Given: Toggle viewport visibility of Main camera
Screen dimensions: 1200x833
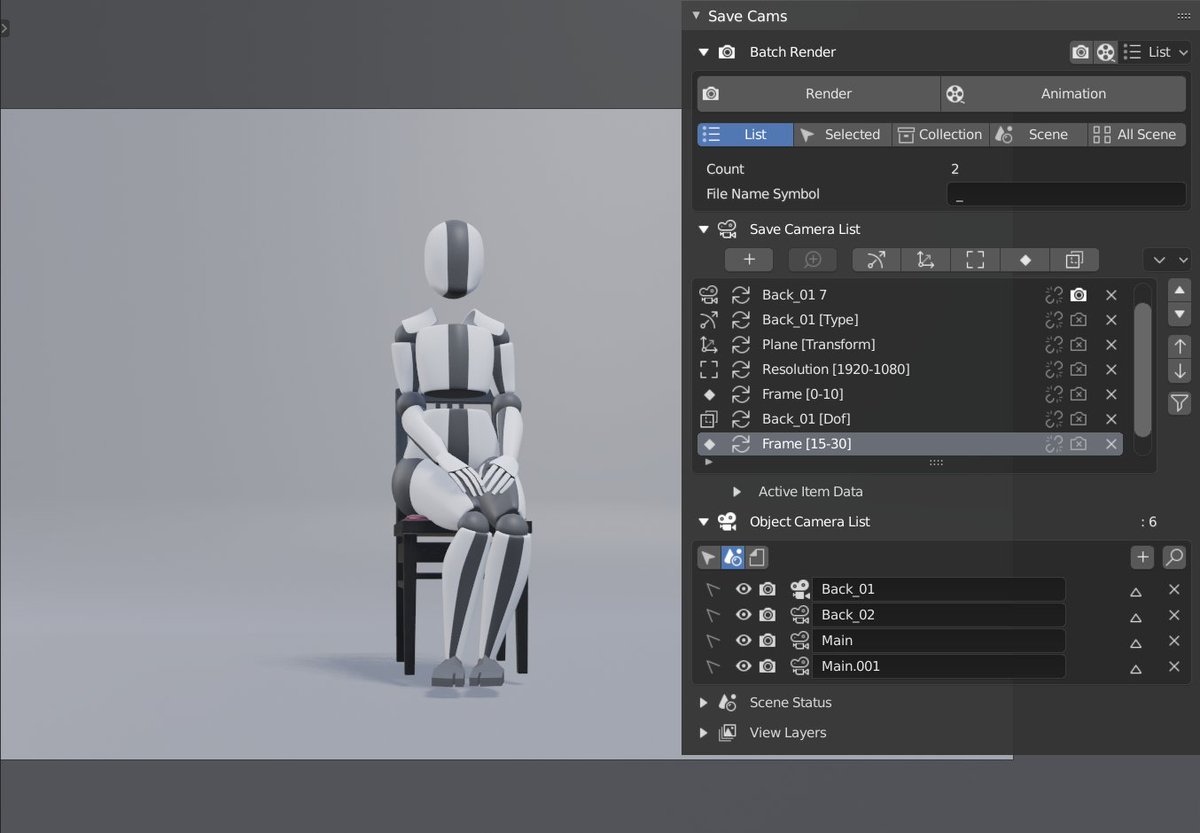Looking at the screenshot, I should click(x=743, y=641).
